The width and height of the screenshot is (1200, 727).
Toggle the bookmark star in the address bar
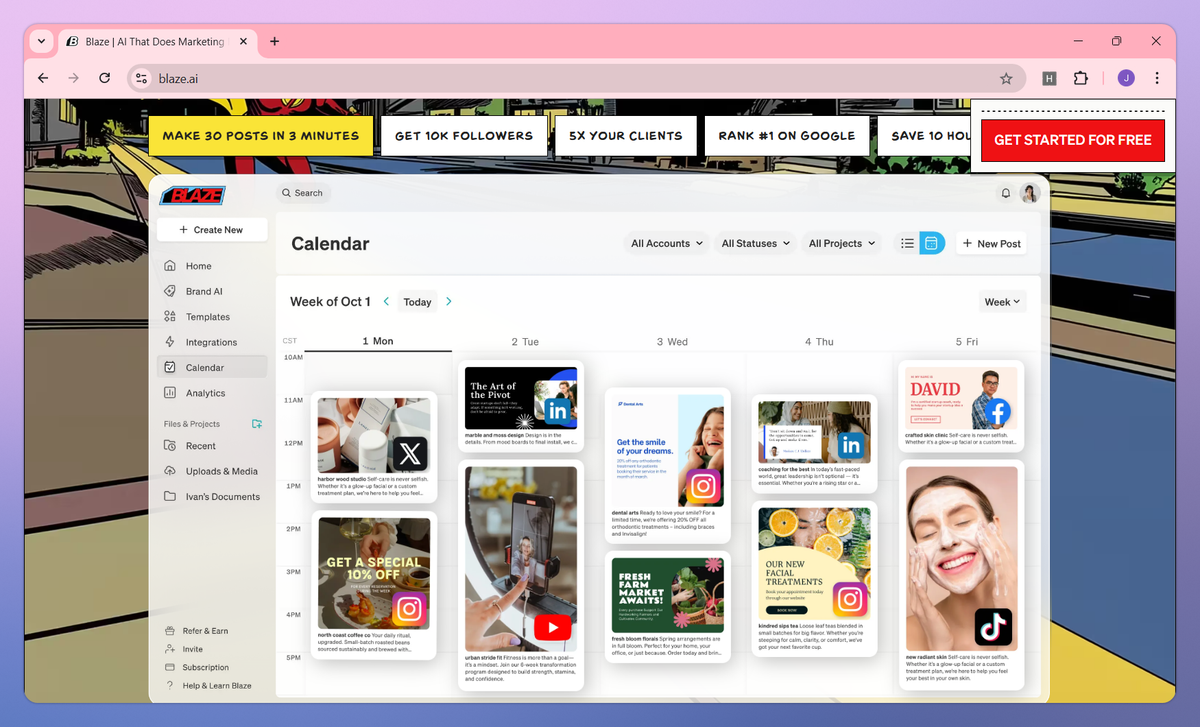[x=1007, y=78]
